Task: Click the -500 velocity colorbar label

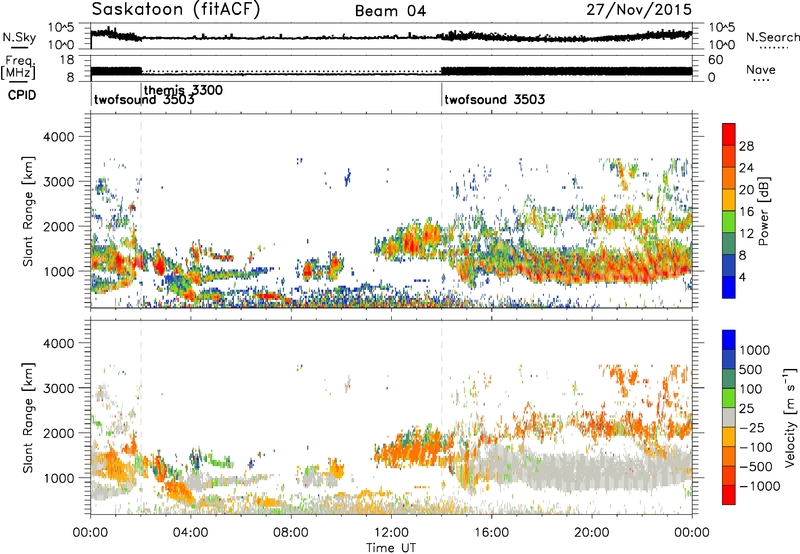Action: (x=756, y=467)
